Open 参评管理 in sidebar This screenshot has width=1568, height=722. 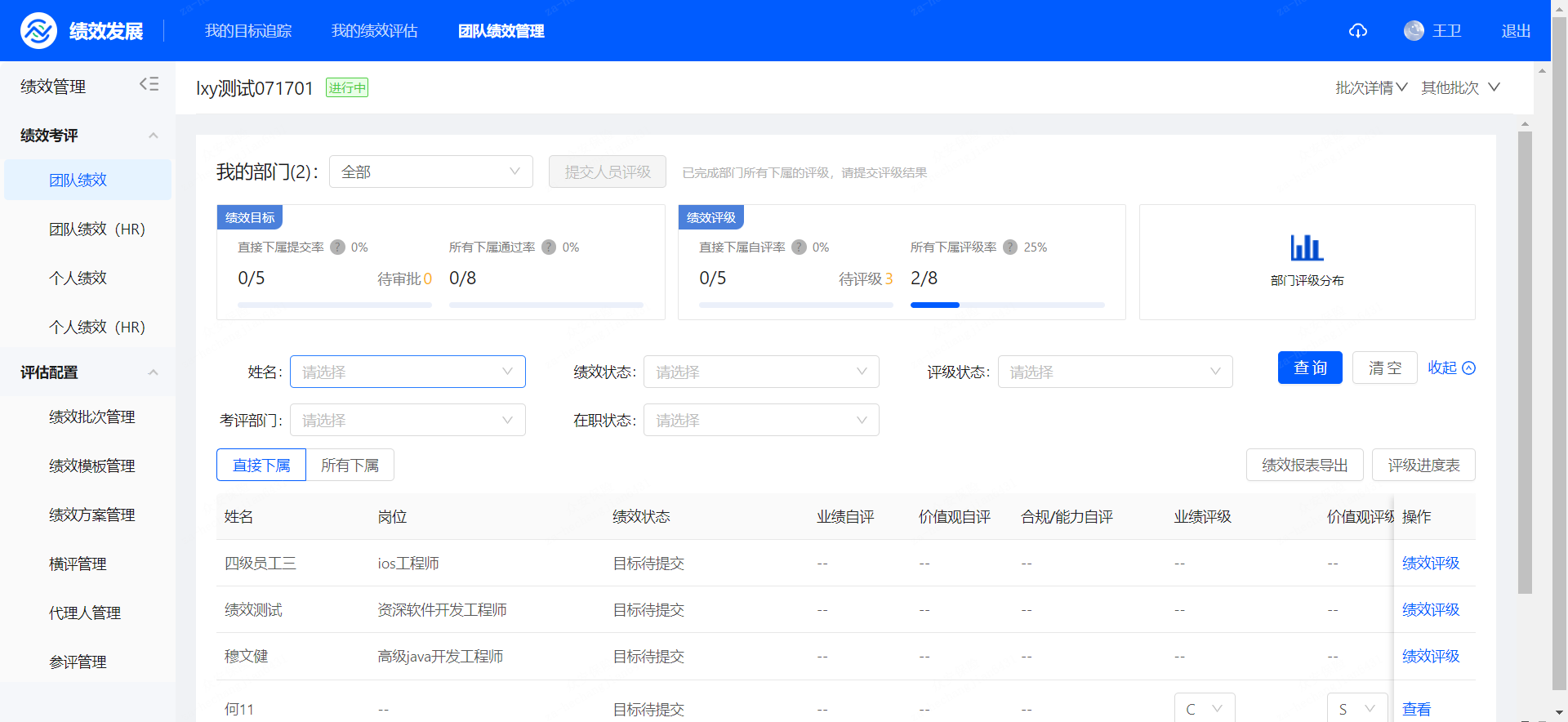pyautogui.click(x=87, y=662)
